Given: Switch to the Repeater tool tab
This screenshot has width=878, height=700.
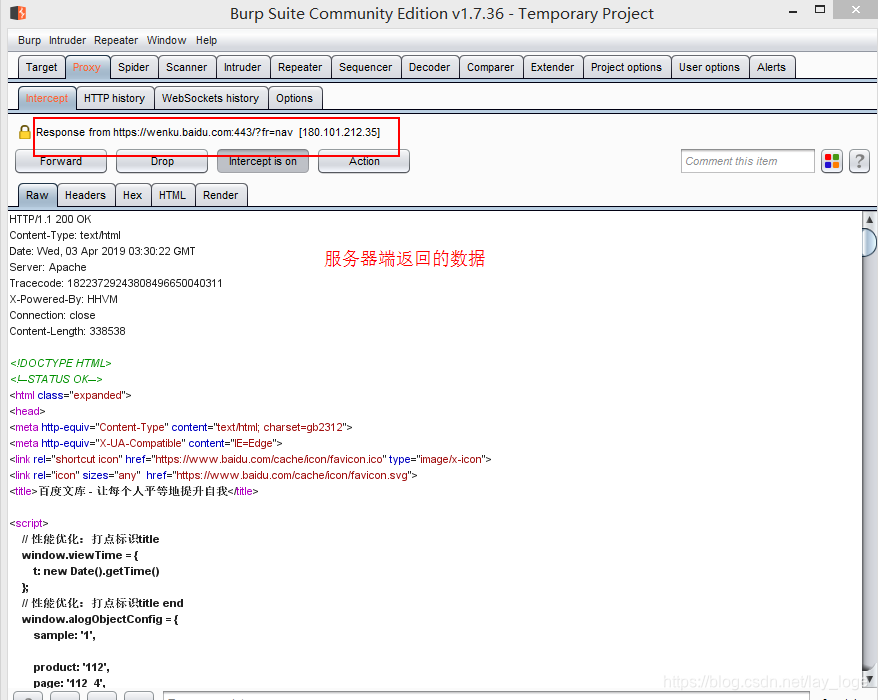Looking at the screenshot, I should (x=300, y=67).
